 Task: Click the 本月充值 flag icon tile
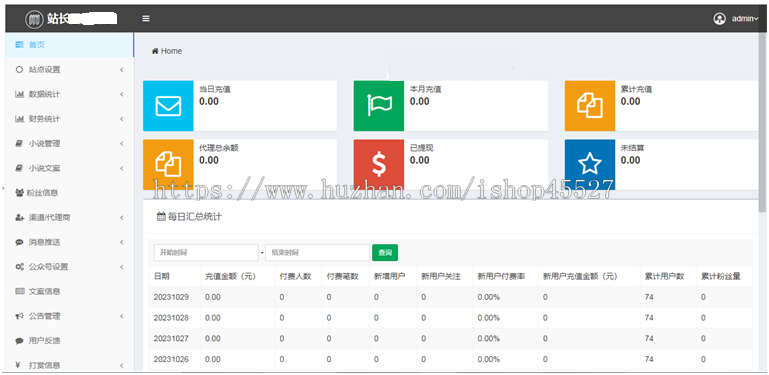pyautogui.click(x=379, y=106)
